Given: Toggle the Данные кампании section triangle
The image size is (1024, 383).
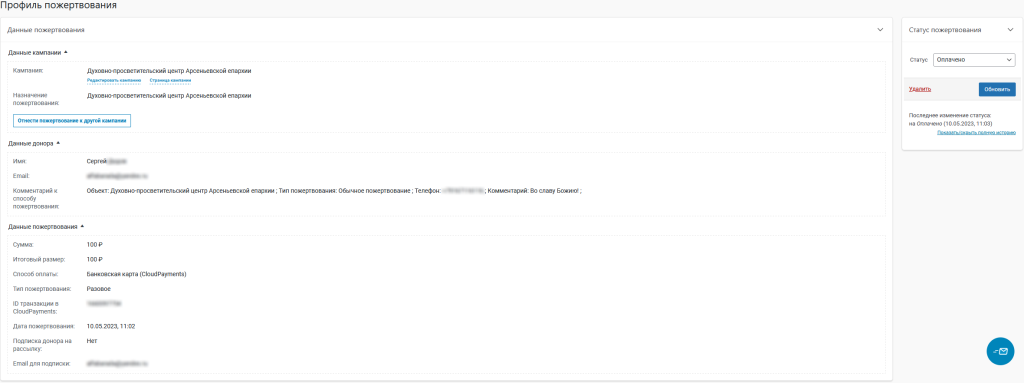Looking at the screenshot, I should pos(66,52).
